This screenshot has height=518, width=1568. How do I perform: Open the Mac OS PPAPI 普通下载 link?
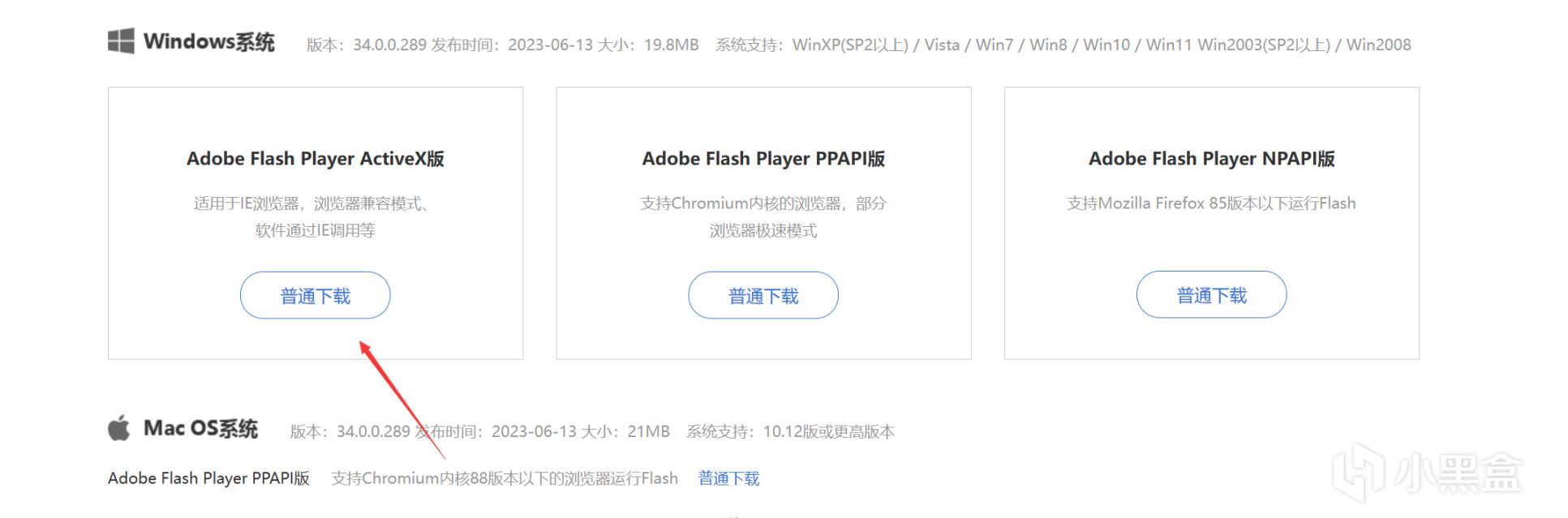click(728, 478)
